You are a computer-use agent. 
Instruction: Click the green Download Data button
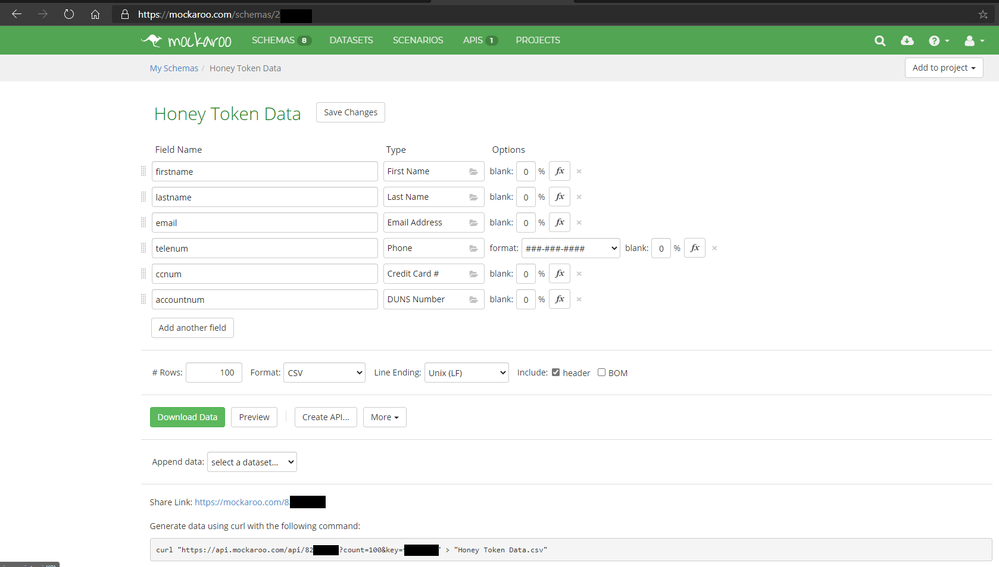(x=187, y=417)
